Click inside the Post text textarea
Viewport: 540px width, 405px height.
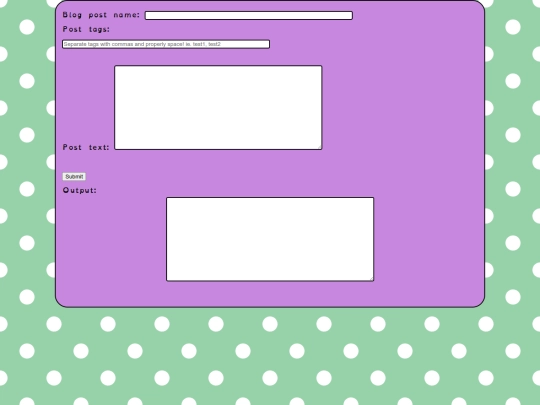pos(218,107)
